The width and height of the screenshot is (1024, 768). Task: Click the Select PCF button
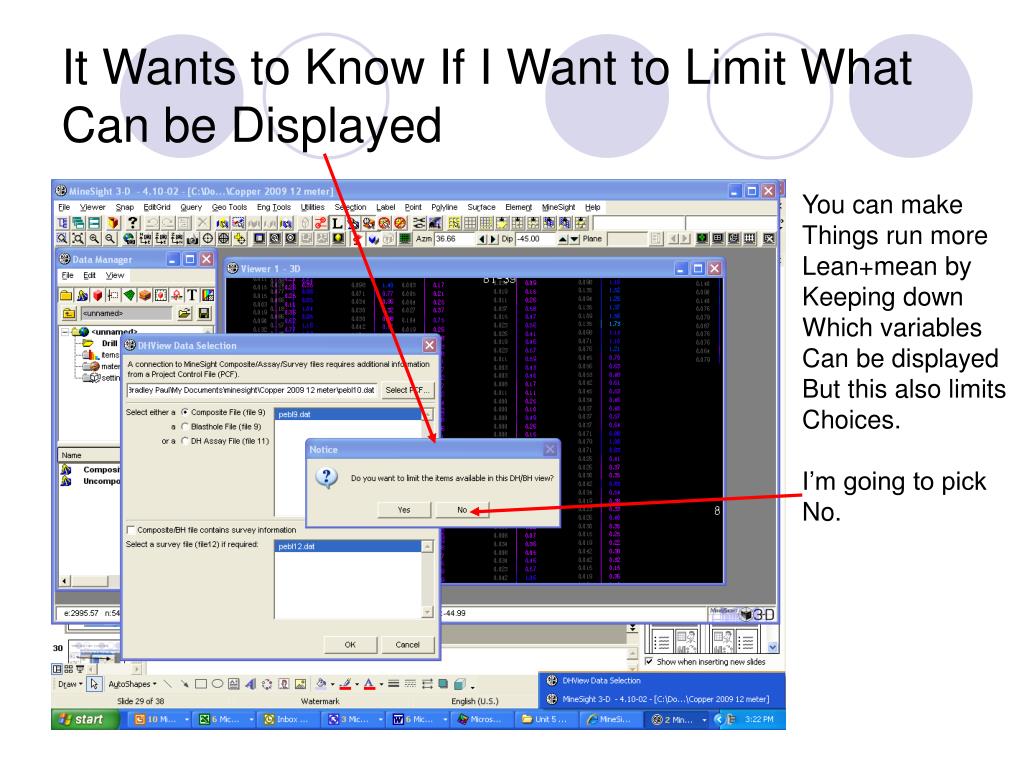[406, 390]
